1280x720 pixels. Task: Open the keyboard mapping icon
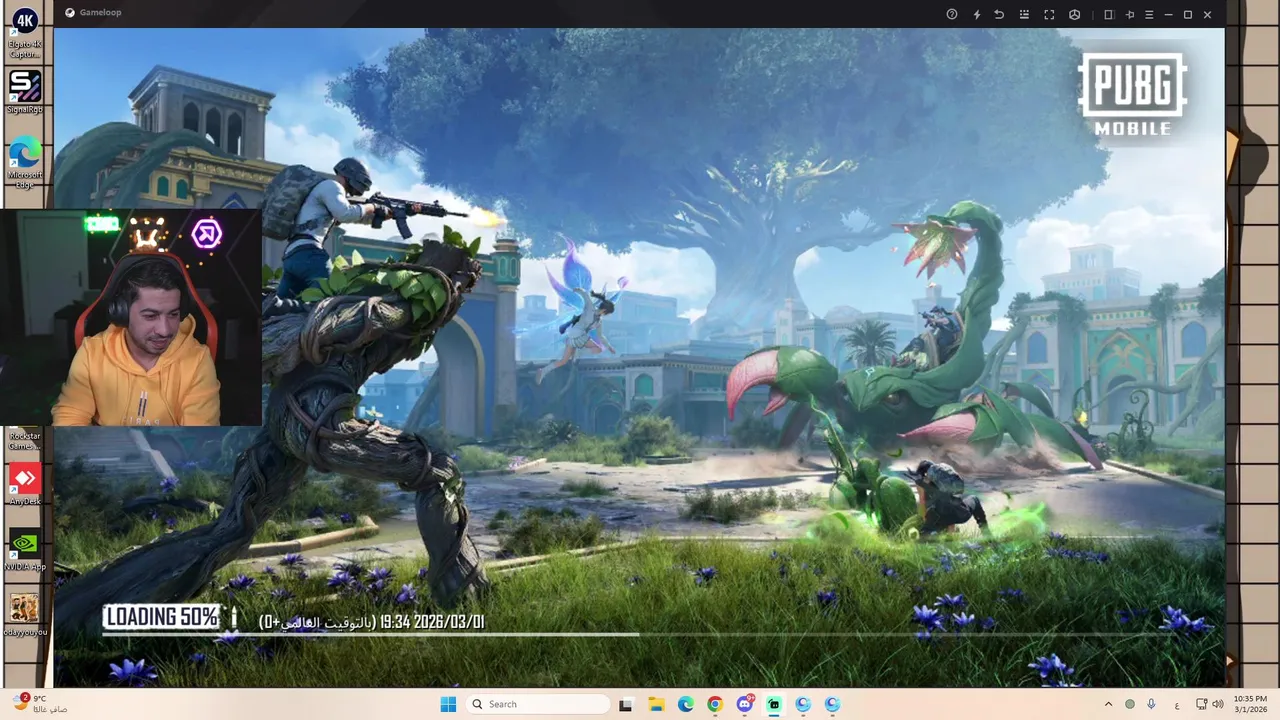(1024, 14)
